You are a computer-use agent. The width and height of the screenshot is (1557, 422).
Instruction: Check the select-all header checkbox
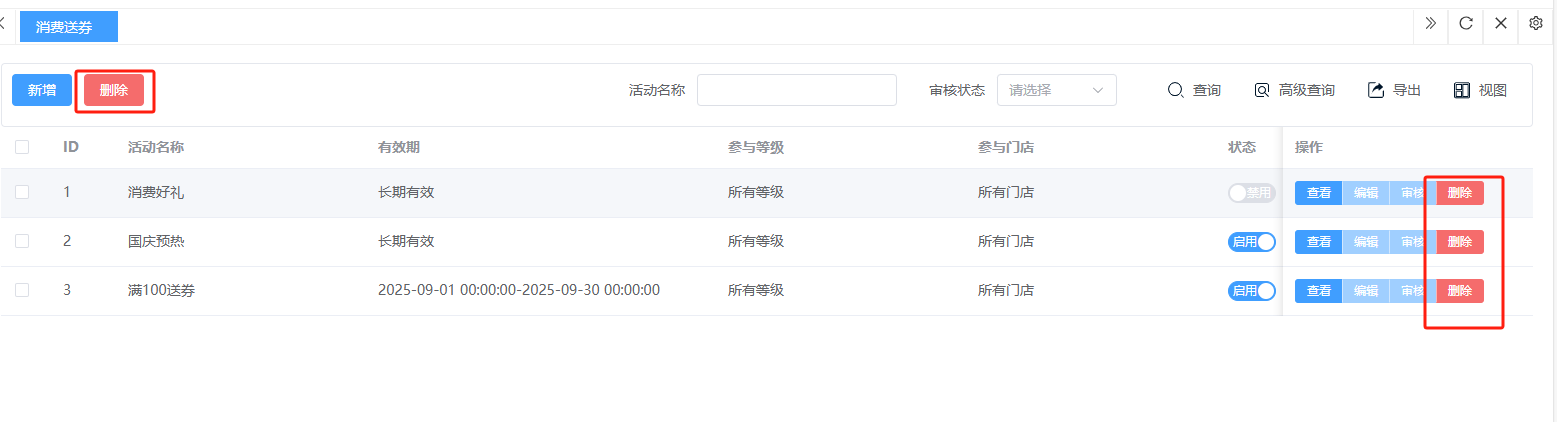coord(22,147)
